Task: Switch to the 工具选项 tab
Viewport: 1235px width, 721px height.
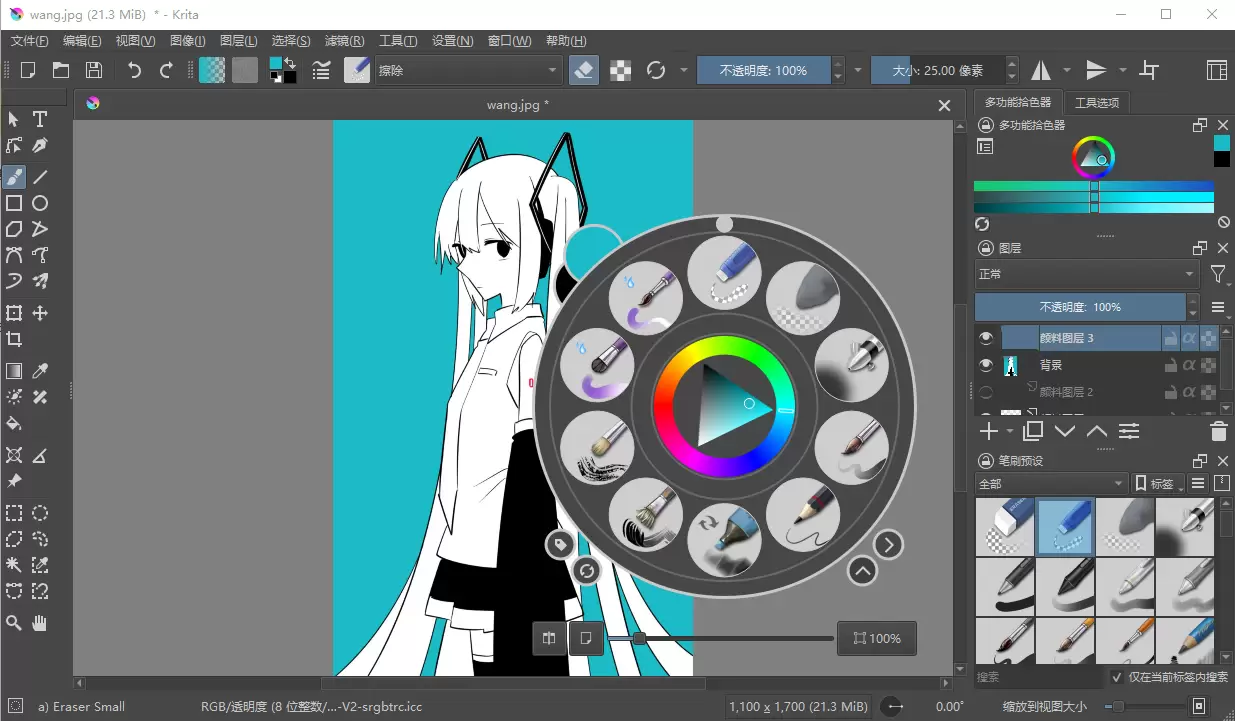Action: (x=1097, y=102)
